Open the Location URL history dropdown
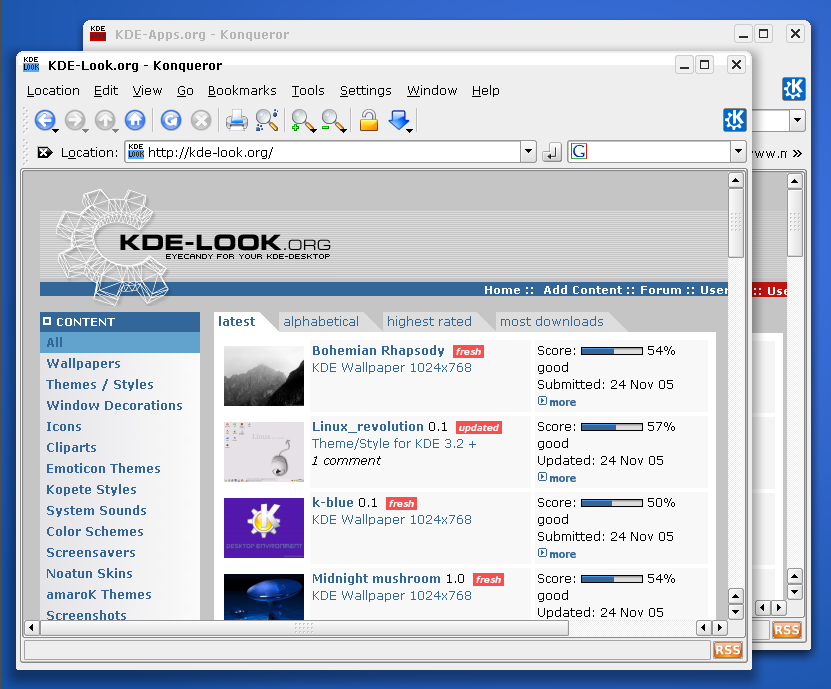The height and width of the screenshot is (689, 831). (528, 152)
